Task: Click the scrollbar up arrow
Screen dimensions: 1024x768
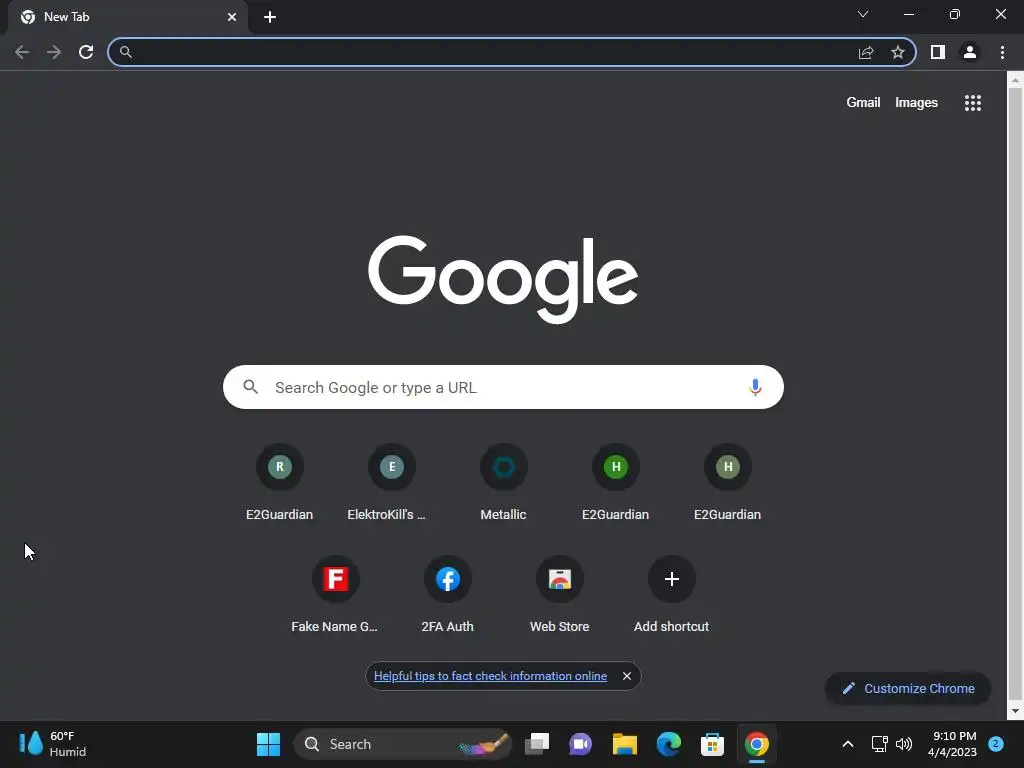Action: (1015, 80)
